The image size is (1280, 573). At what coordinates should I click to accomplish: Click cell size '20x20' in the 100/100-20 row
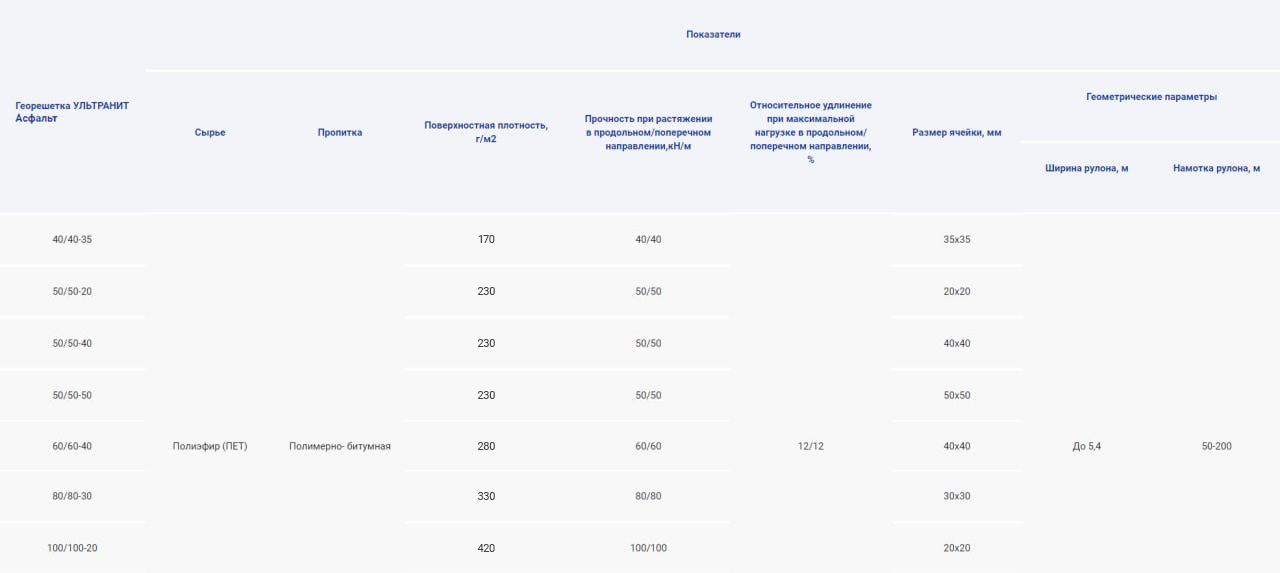957,548
